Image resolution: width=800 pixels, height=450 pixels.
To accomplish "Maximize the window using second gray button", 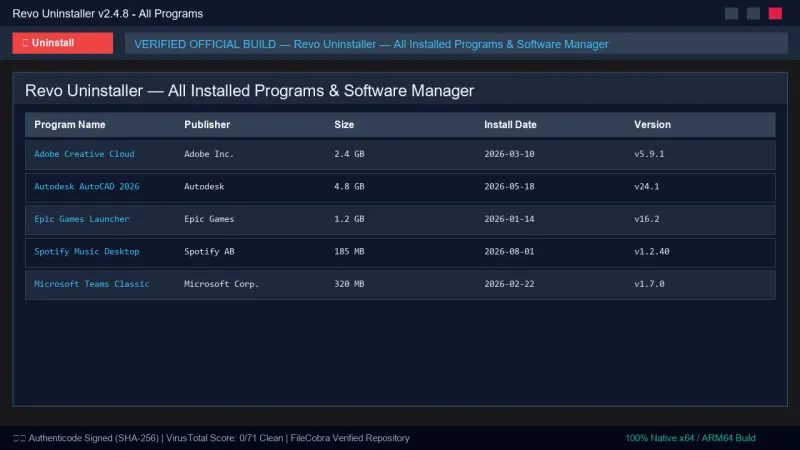I will point(753,14).
